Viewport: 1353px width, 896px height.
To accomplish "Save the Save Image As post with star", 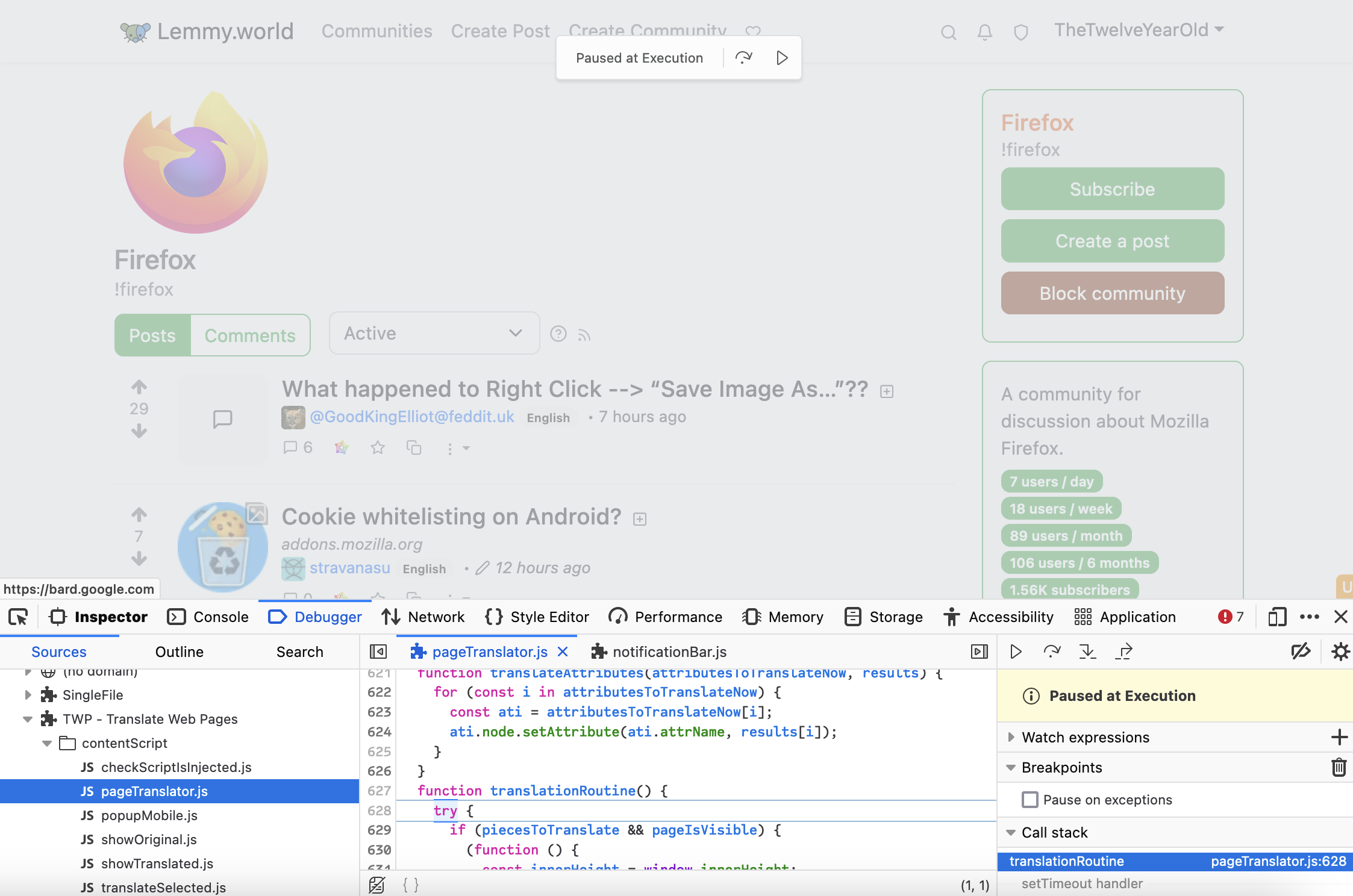I will click(378, 447).
